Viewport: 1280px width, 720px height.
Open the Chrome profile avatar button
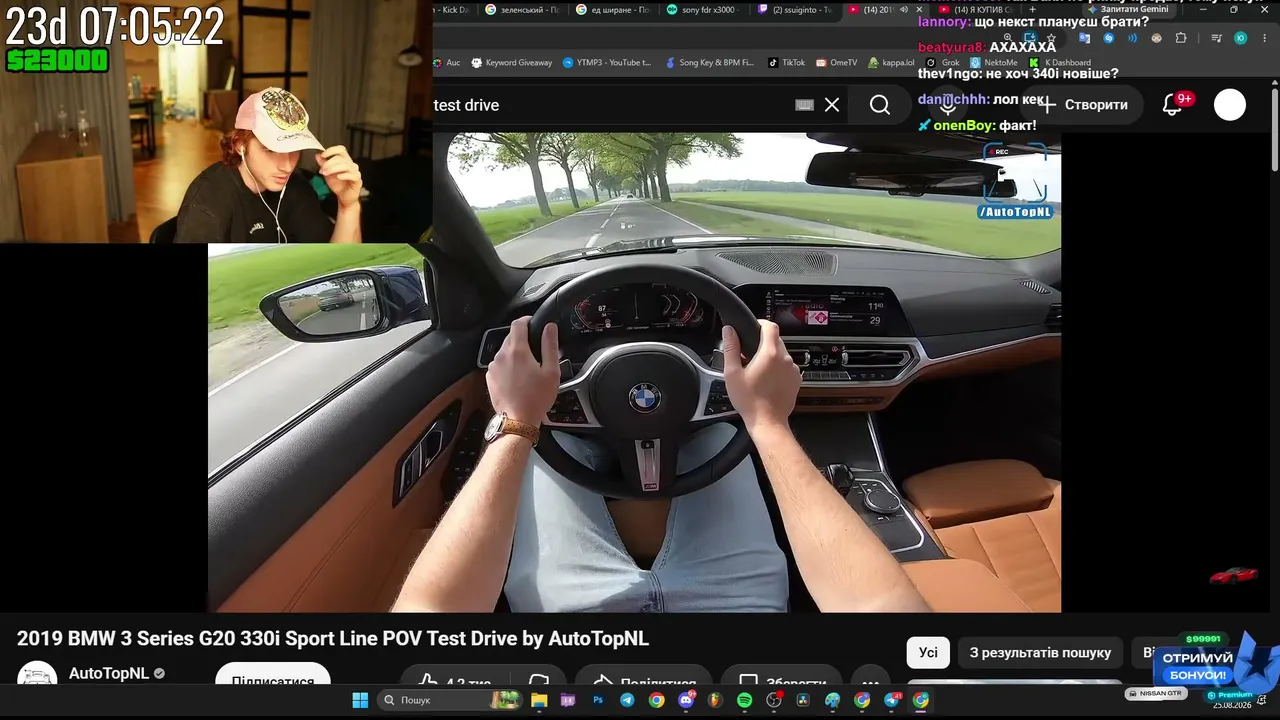(1240, 38)
